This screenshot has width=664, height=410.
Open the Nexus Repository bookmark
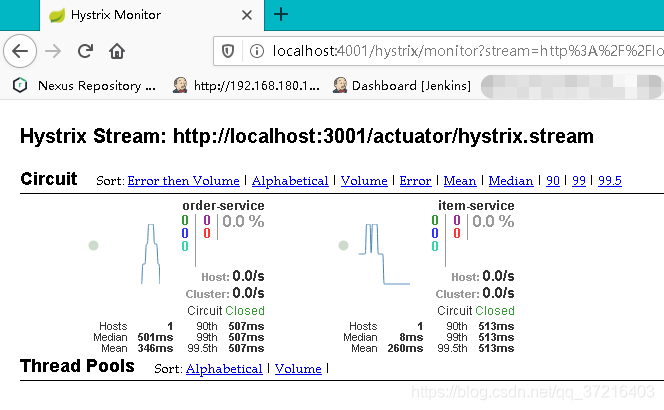click(x=84, y=85)
